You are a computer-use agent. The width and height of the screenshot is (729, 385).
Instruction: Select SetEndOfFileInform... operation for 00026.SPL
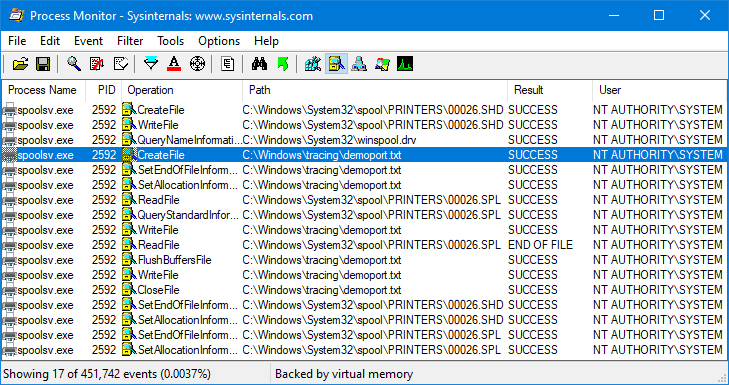[x=188, y=335]
